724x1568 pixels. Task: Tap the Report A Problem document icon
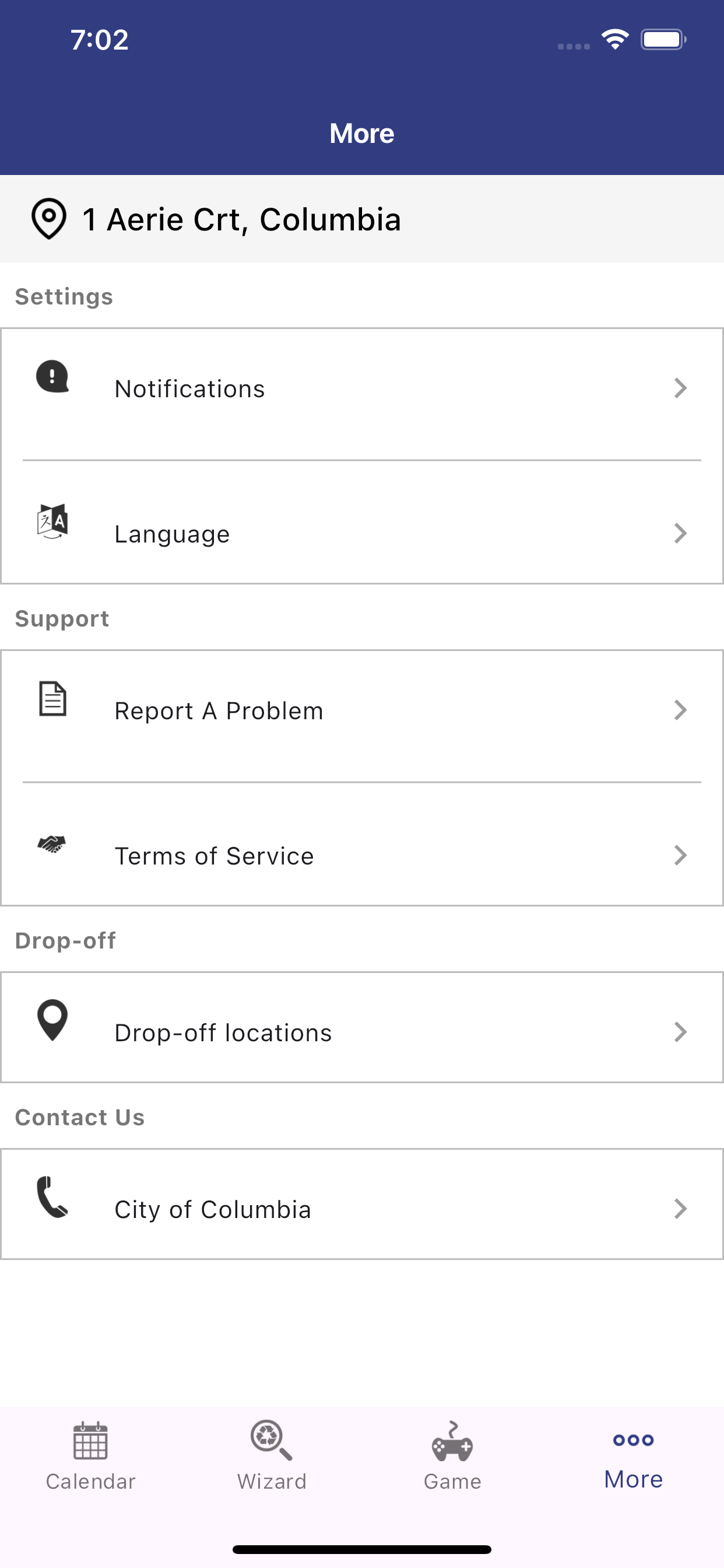click(53, 698)
